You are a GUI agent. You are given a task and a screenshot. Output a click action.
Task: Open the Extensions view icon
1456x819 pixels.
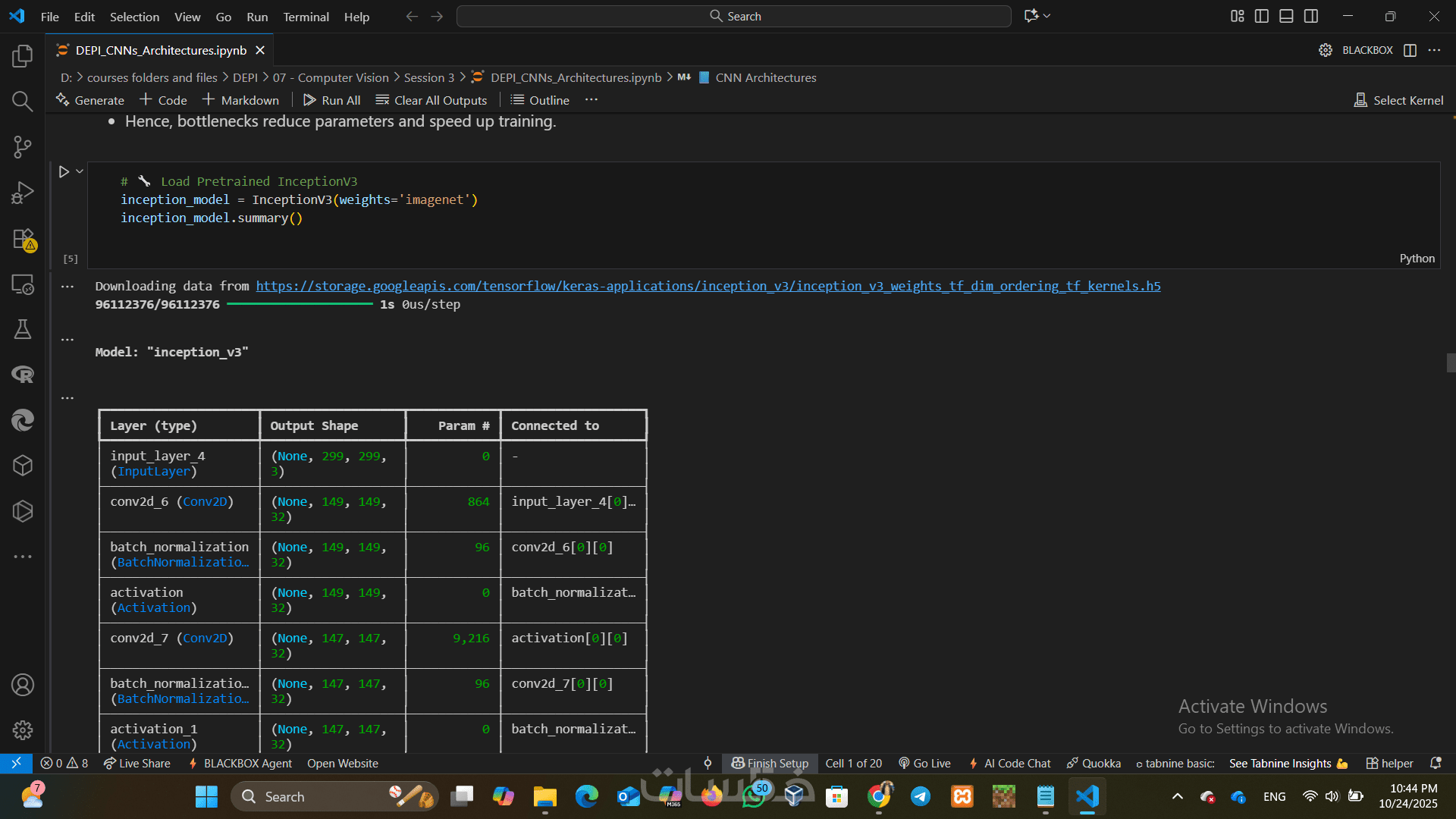(x=23, y=239)
